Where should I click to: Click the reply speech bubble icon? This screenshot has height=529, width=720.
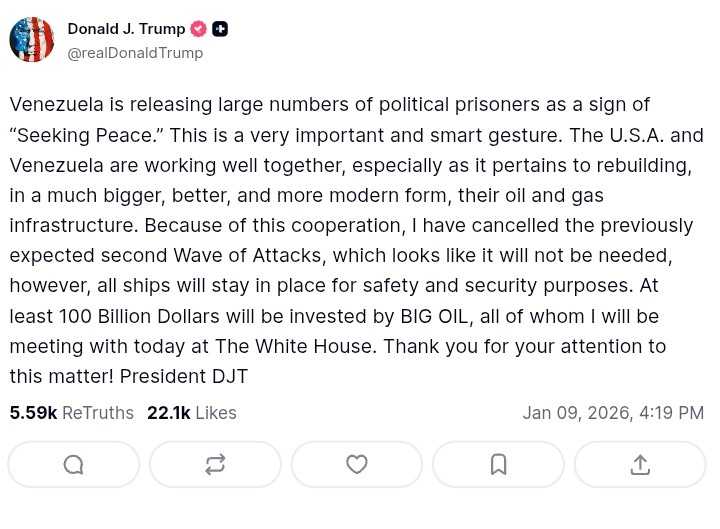[73, 464]
